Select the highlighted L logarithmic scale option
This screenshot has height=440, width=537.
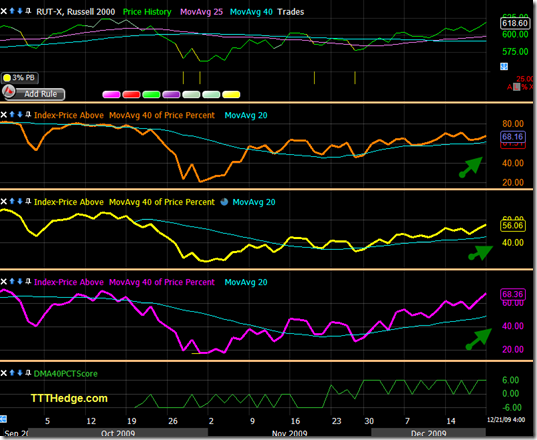tap(516, 87)
